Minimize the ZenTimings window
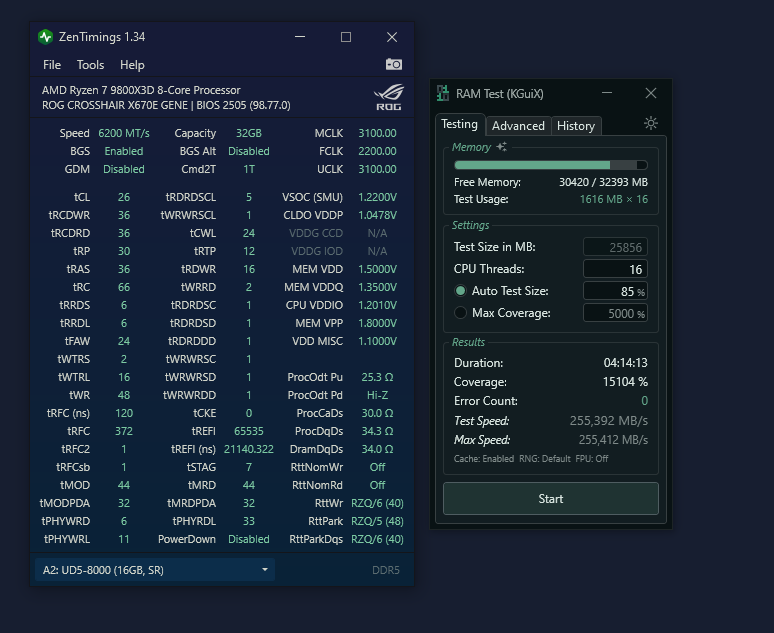Viewport: 774px width, 633px height. (x=300, y=37)
